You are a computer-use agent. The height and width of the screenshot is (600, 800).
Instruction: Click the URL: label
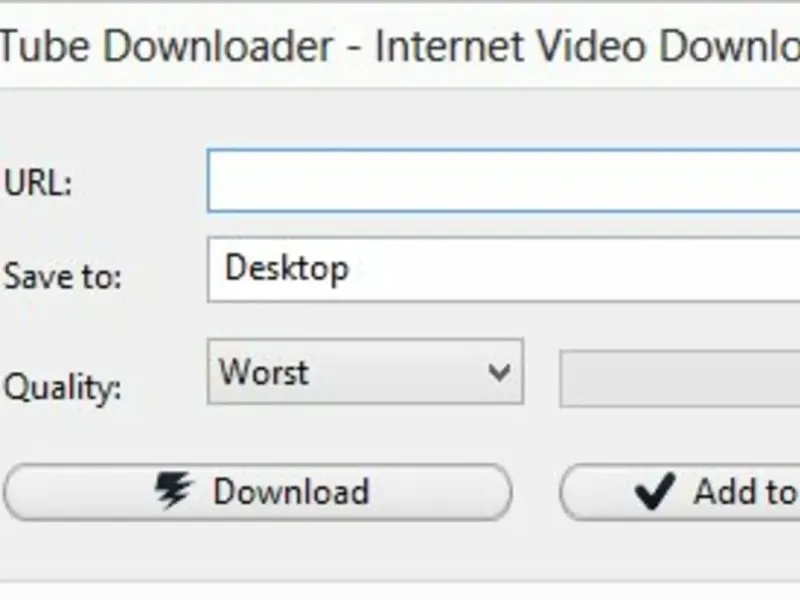point(38,183)
